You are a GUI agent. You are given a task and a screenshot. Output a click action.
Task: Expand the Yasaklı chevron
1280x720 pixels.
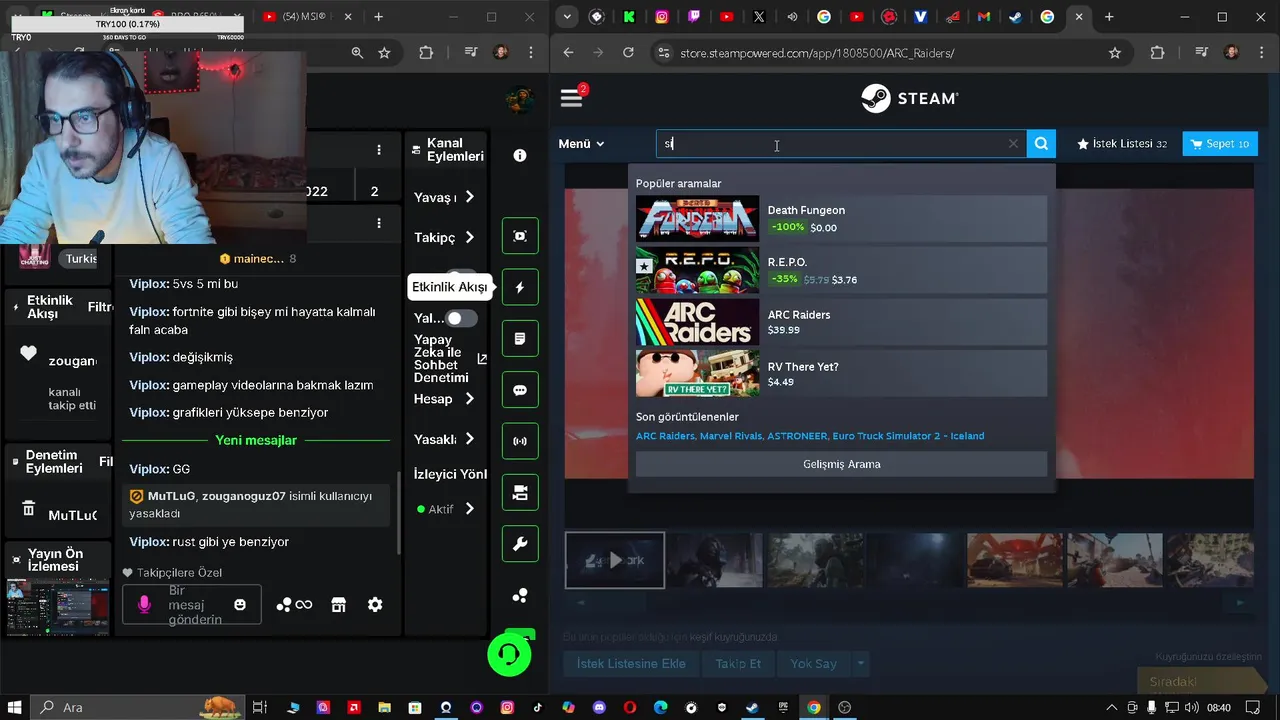coord(469,439)
